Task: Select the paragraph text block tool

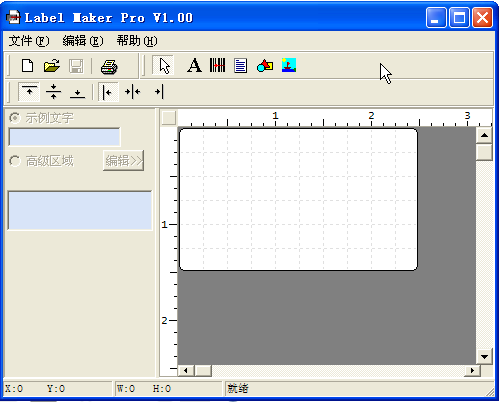Action: point(240,65)
